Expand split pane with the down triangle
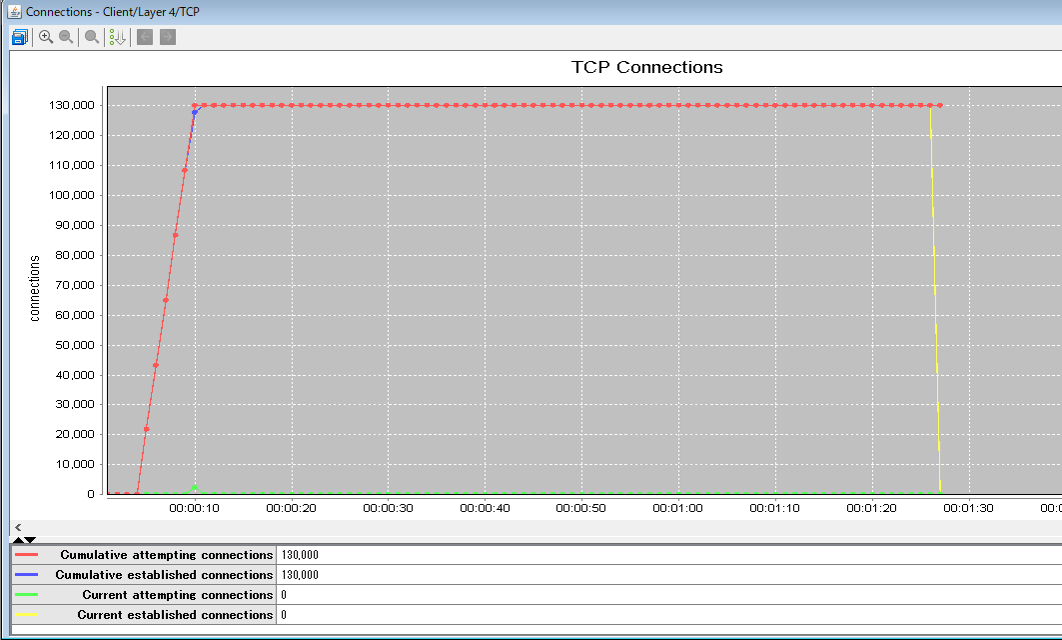This screenshot has width=1062, height=640. pos(30,540)
